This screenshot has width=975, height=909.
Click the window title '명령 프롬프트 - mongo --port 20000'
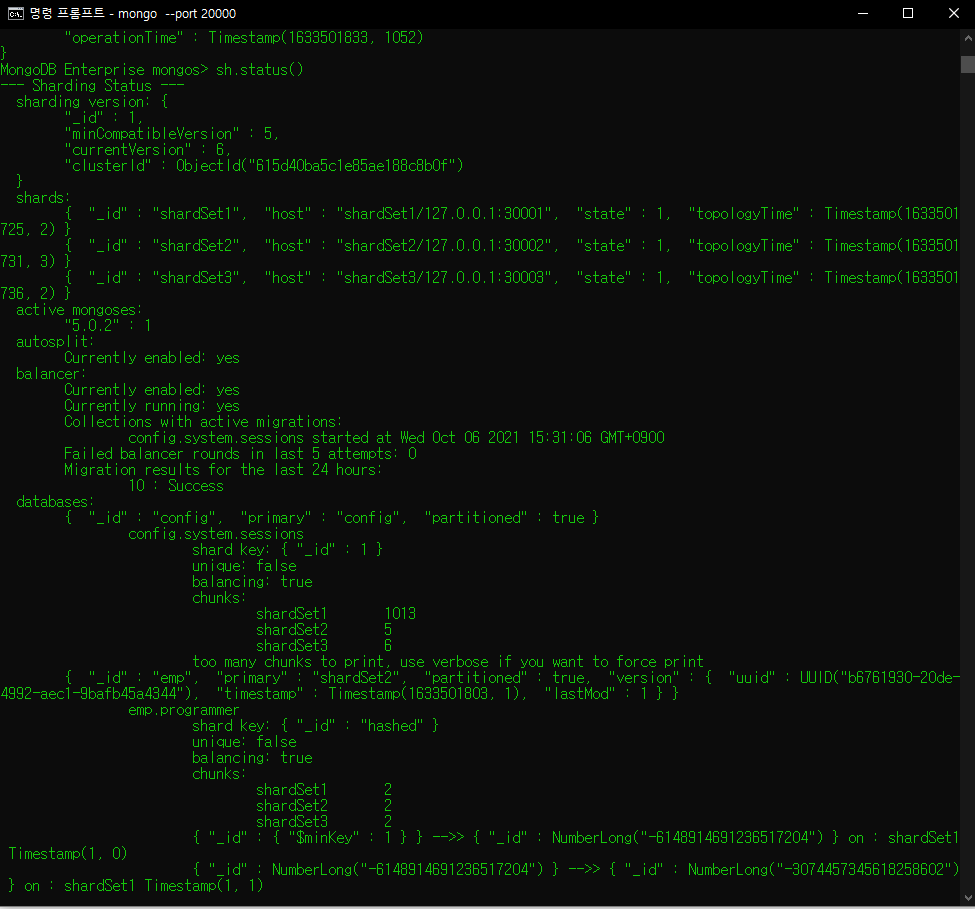click(x=133, y=14)
